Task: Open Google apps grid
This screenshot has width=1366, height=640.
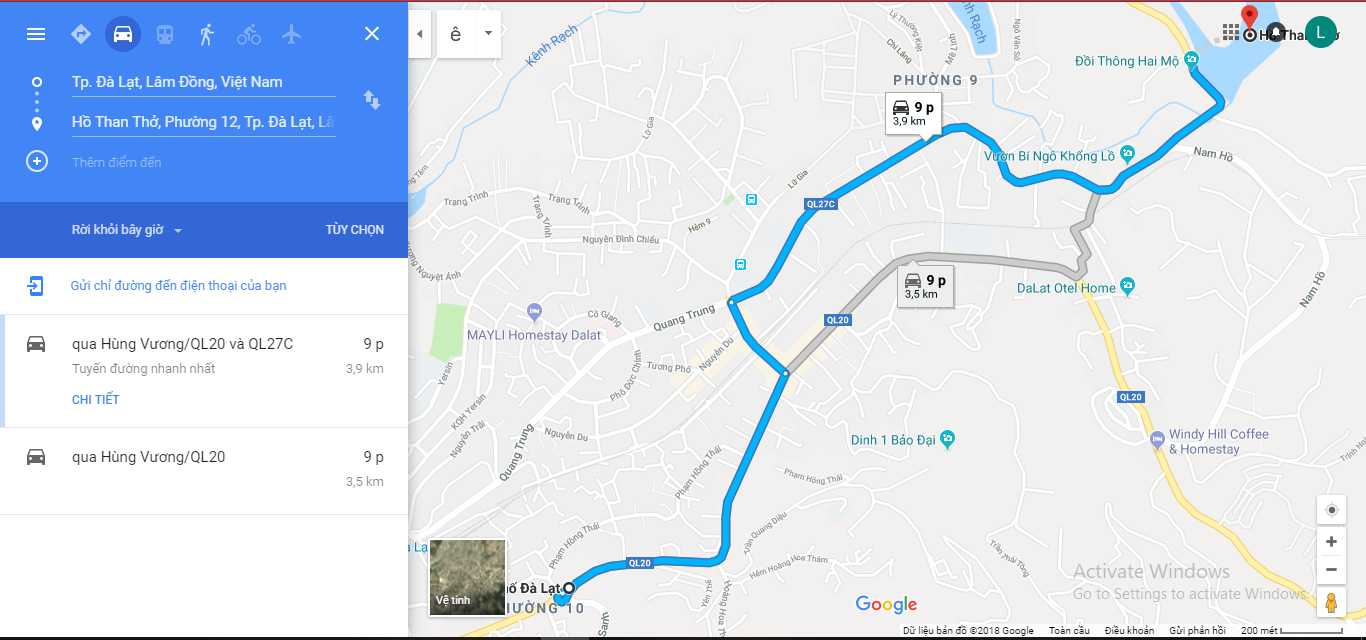Action: pos(1231,33)
